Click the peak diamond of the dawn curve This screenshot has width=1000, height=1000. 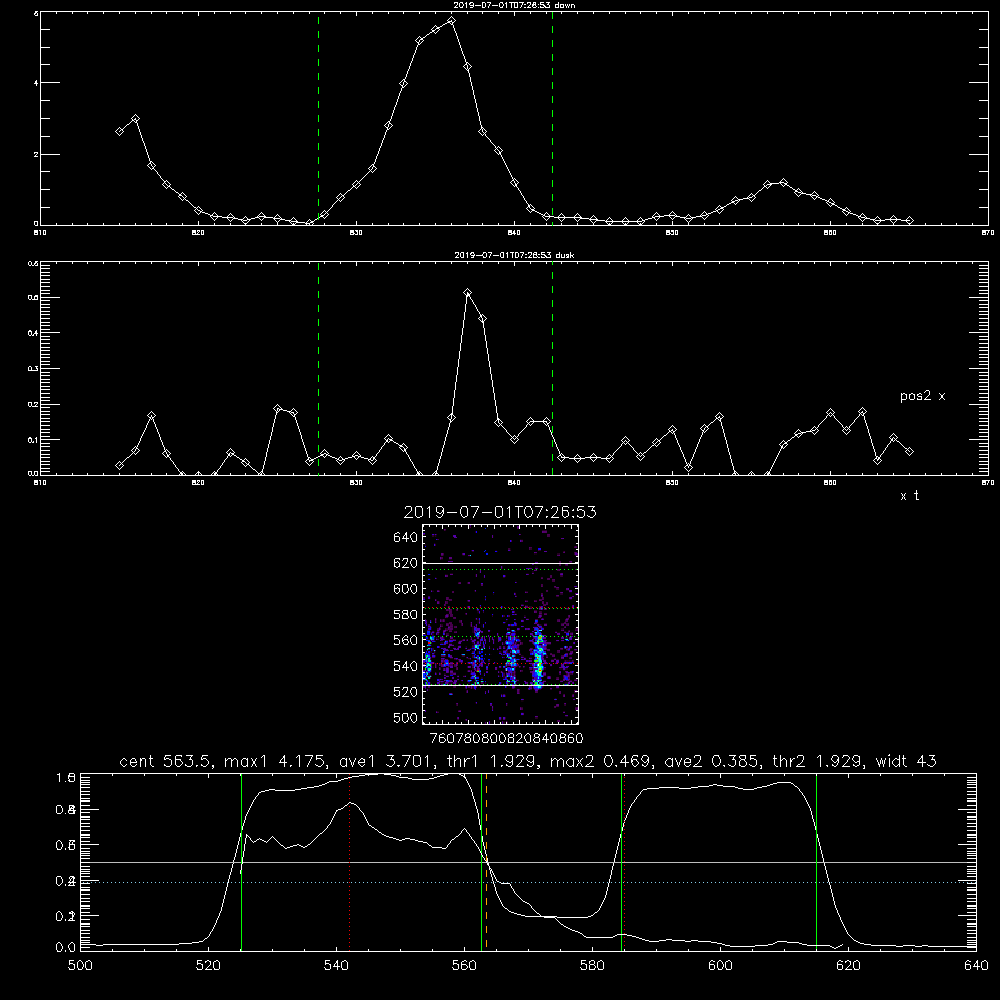point(452,20)
